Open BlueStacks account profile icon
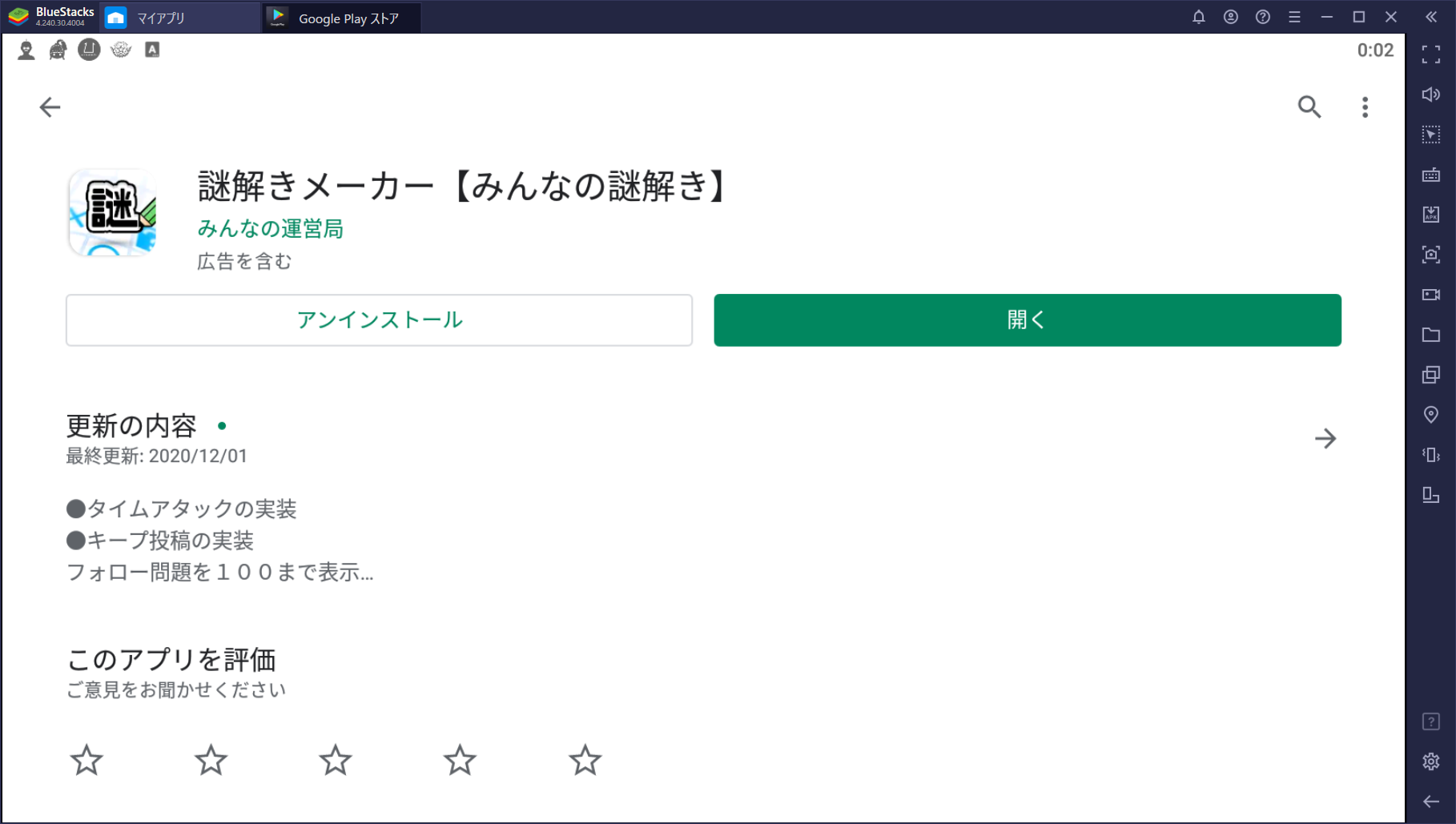The width and height of the screenshot is (1456, 824). (1231, 17)
